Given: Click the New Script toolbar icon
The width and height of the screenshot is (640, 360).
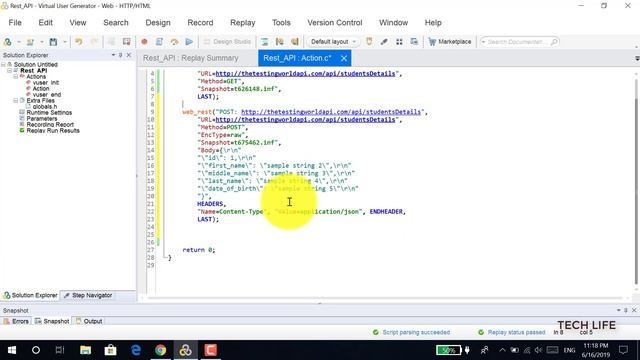Looking at the screenshot, I should pyautogui.click(x=7, y=42).
